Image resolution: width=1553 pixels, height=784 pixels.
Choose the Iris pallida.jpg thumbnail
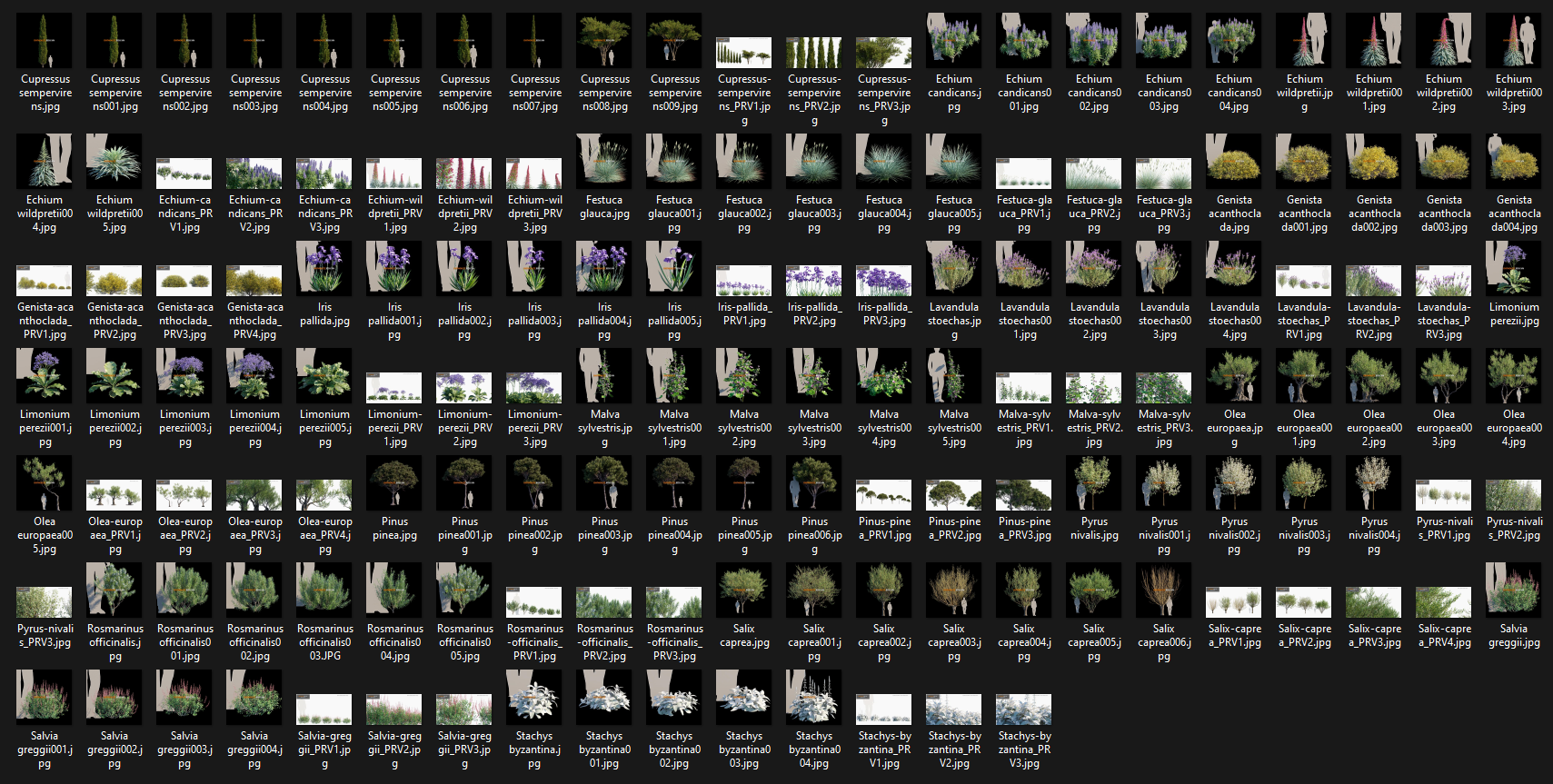[x=324, y=269]
